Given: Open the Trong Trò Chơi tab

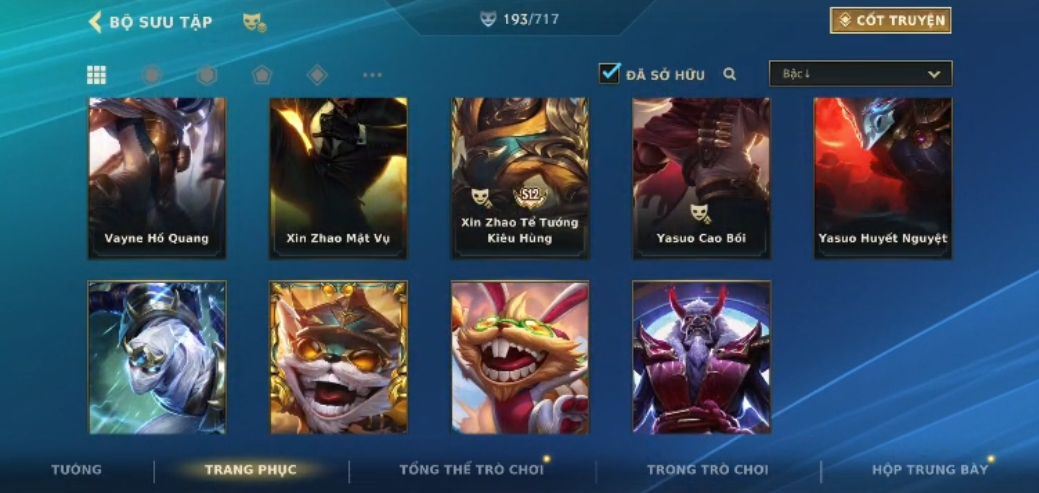Looking at the screenshot, I should (708, 470).
